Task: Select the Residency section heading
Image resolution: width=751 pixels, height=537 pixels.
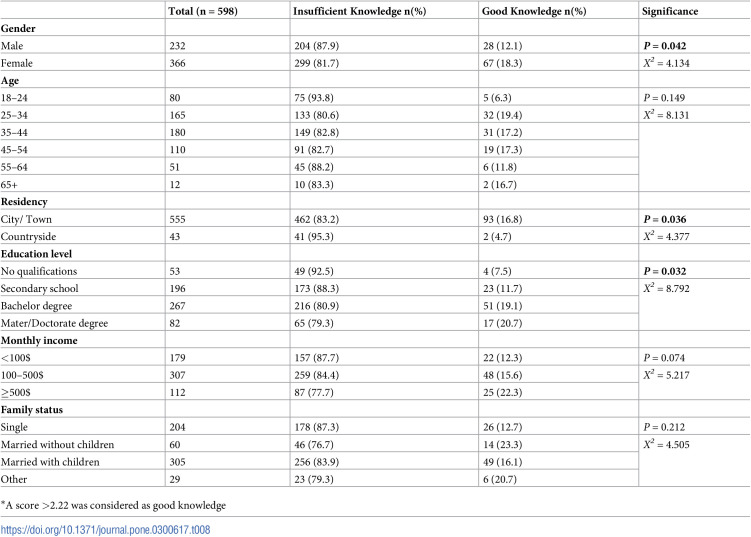Action: 24,202
